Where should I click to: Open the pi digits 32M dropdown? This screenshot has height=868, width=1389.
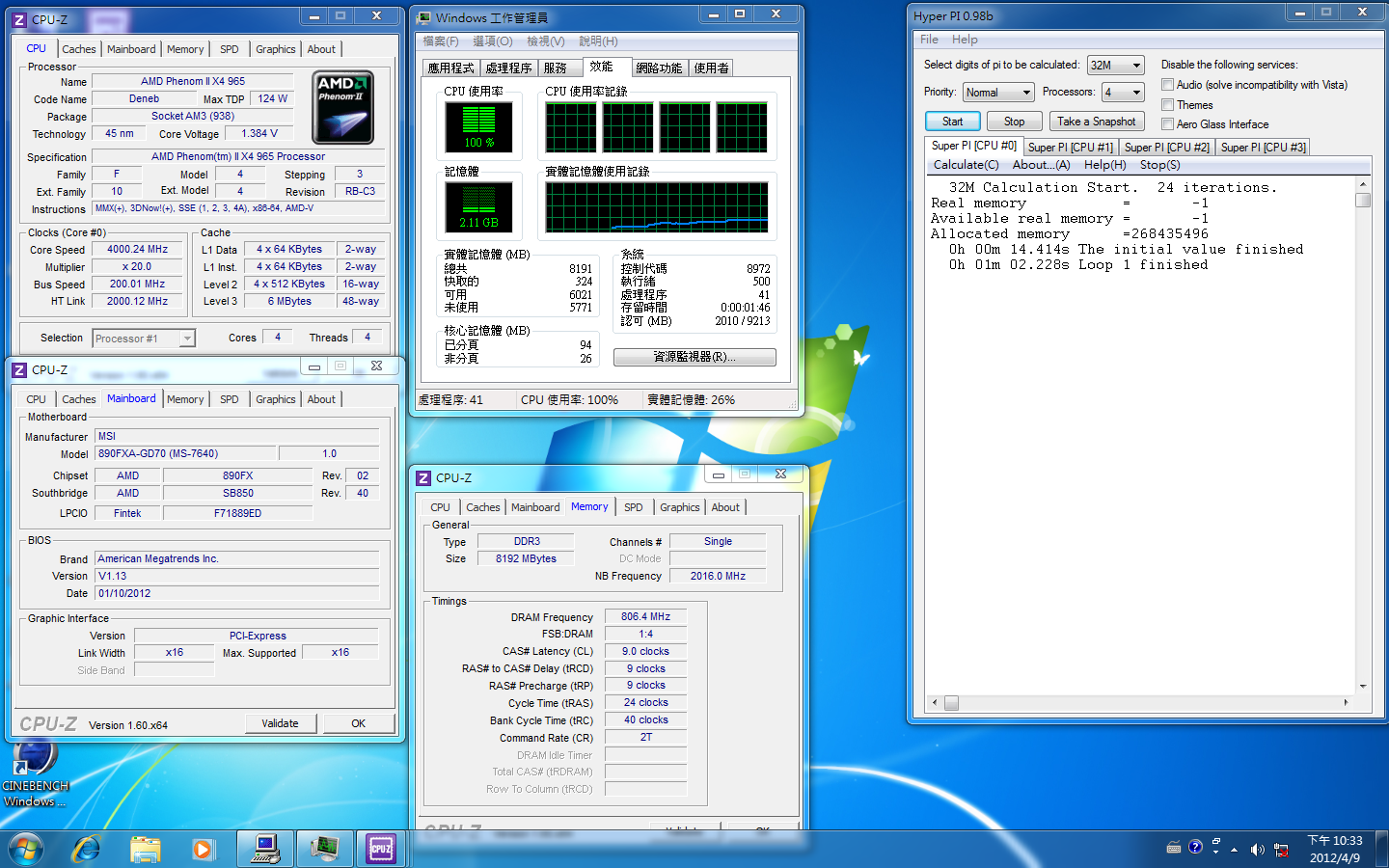tap(1115, 65)
